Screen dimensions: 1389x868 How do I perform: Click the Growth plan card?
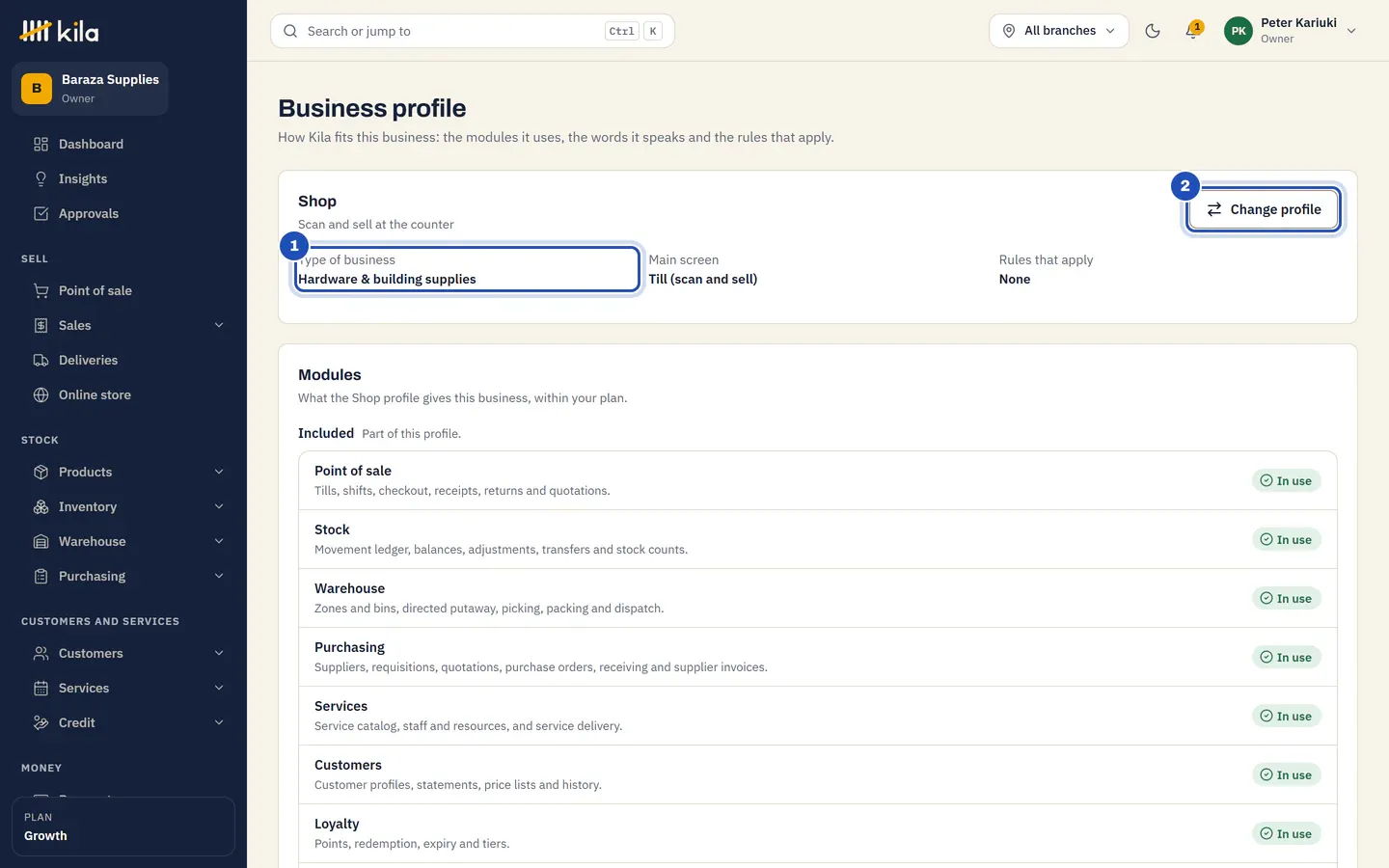[x=123, y=827]
